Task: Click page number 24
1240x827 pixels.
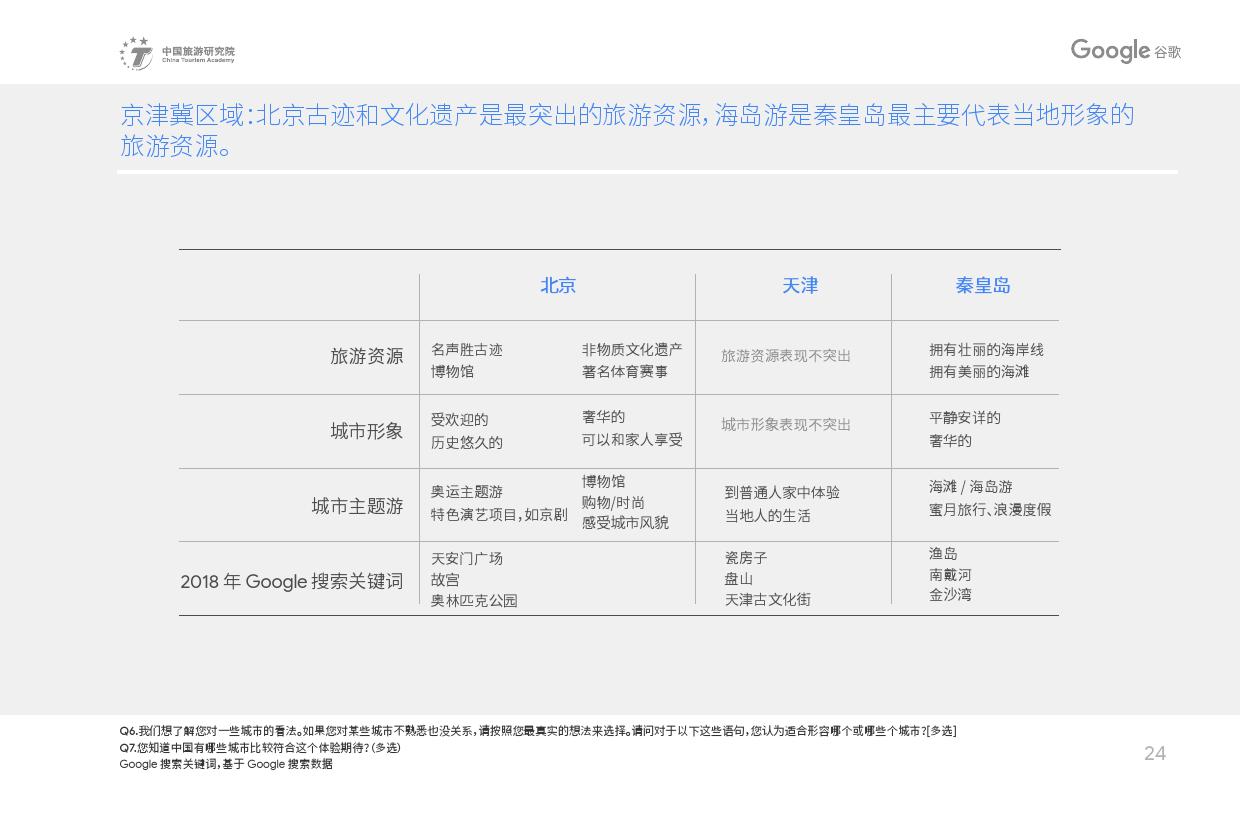Action: [x=1154, y=754]
